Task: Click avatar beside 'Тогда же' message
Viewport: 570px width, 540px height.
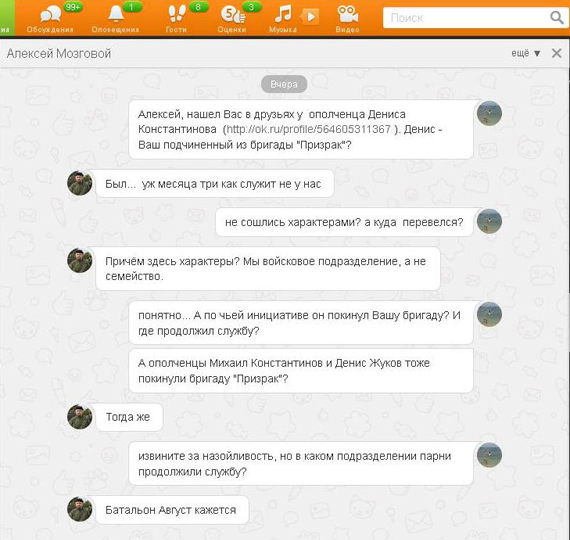Action: point(80,416)
